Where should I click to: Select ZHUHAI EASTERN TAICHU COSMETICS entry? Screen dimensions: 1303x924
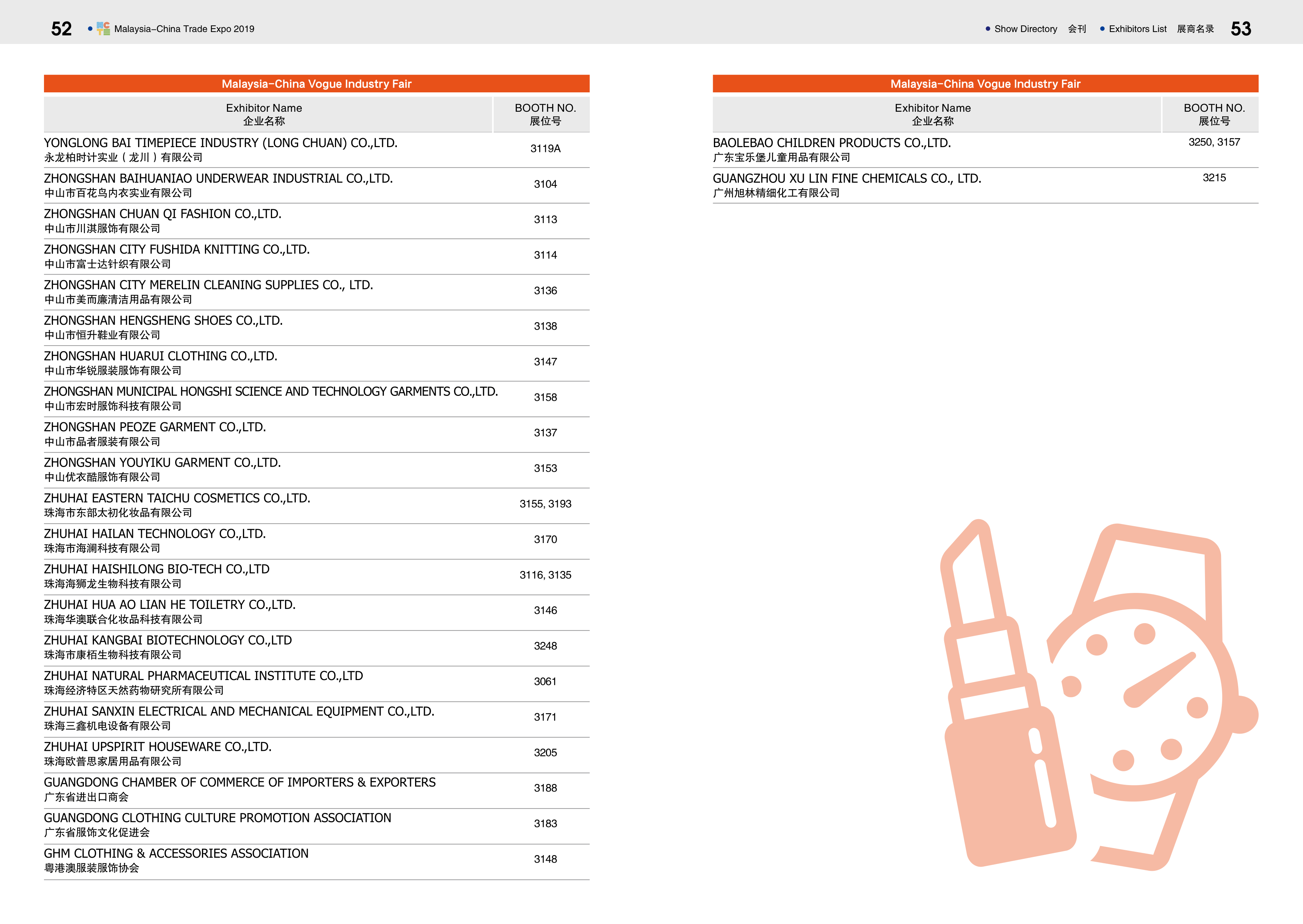coord(178,505)
